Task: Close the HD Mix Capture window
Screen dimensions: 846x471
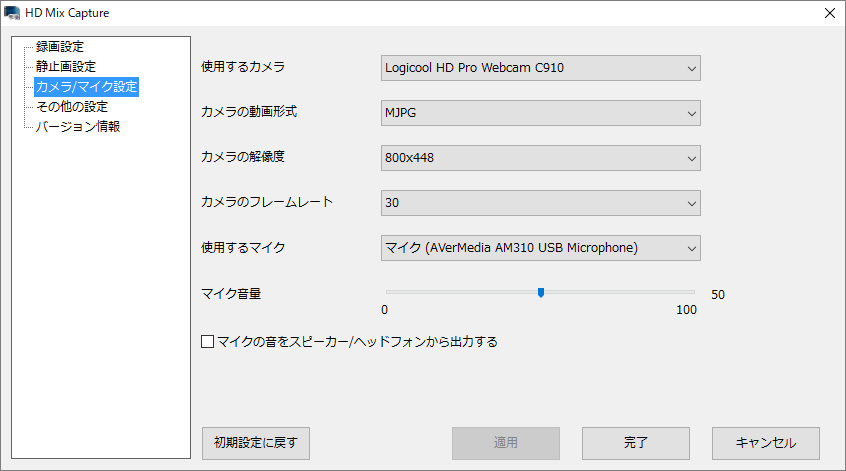Action: (x=829, y=13)
